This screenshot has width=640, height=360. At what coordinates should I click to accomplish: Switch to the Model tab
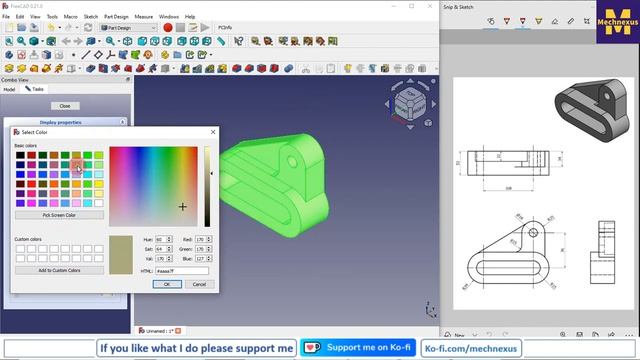click(9, 89)
